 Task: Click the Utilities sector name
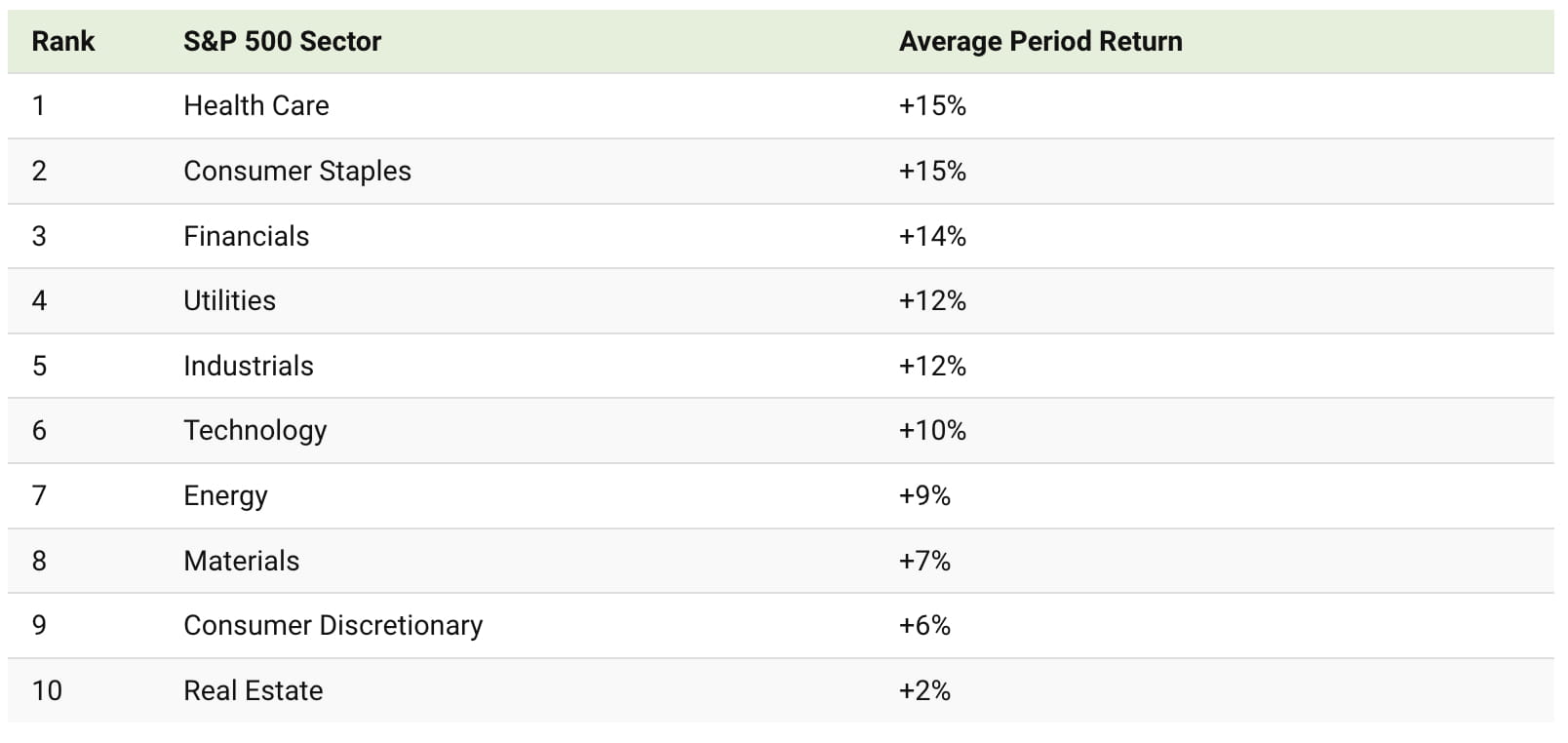[x=230, y=300]
